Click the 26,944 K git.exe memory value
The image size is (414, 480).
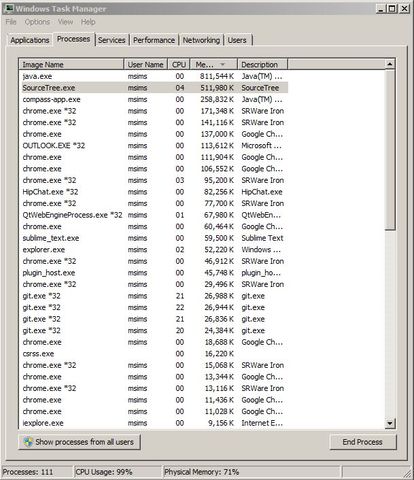(x=219, y=307)
